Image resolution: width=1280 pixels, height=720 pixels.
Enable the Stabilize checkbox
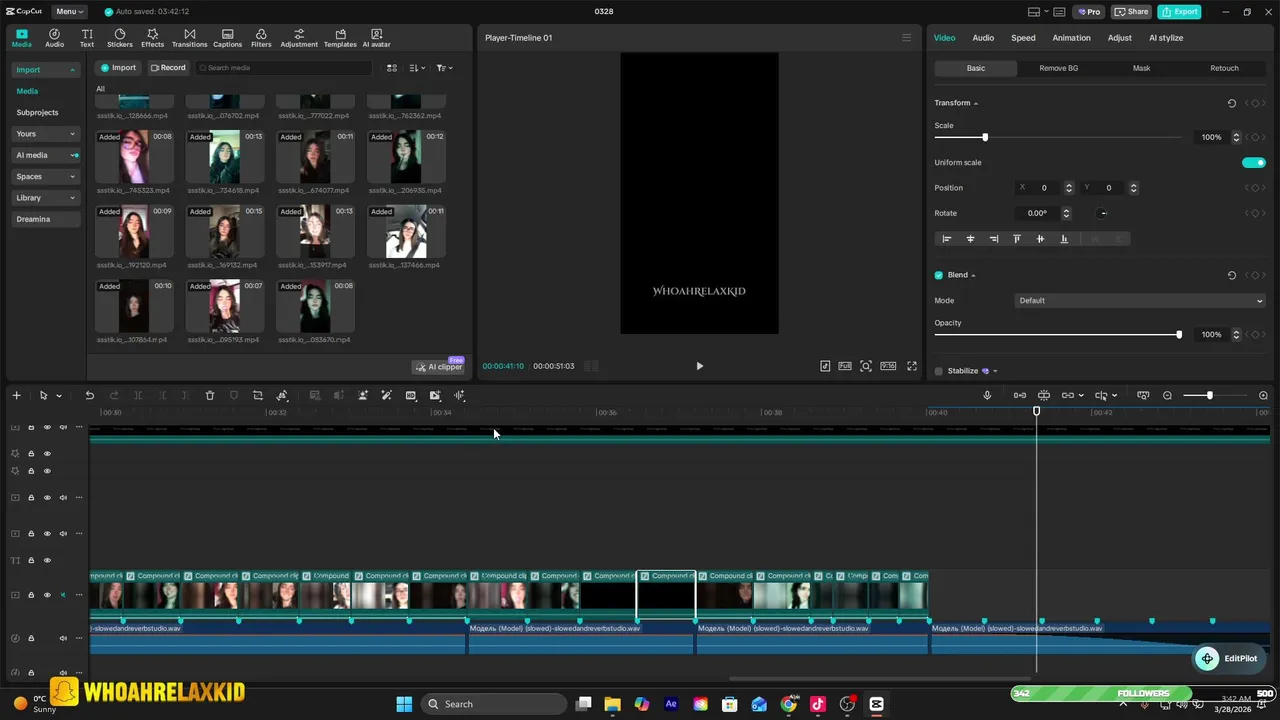tap(938, 371)
